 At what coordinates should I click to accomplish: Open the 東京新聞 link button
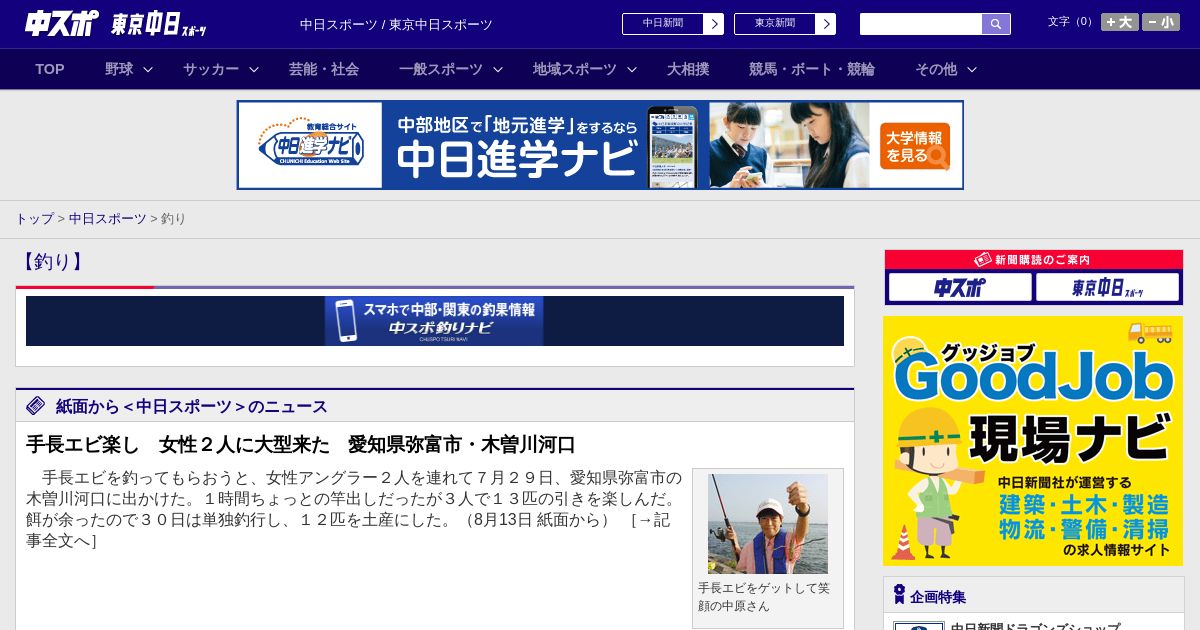(x=774, y=24)
